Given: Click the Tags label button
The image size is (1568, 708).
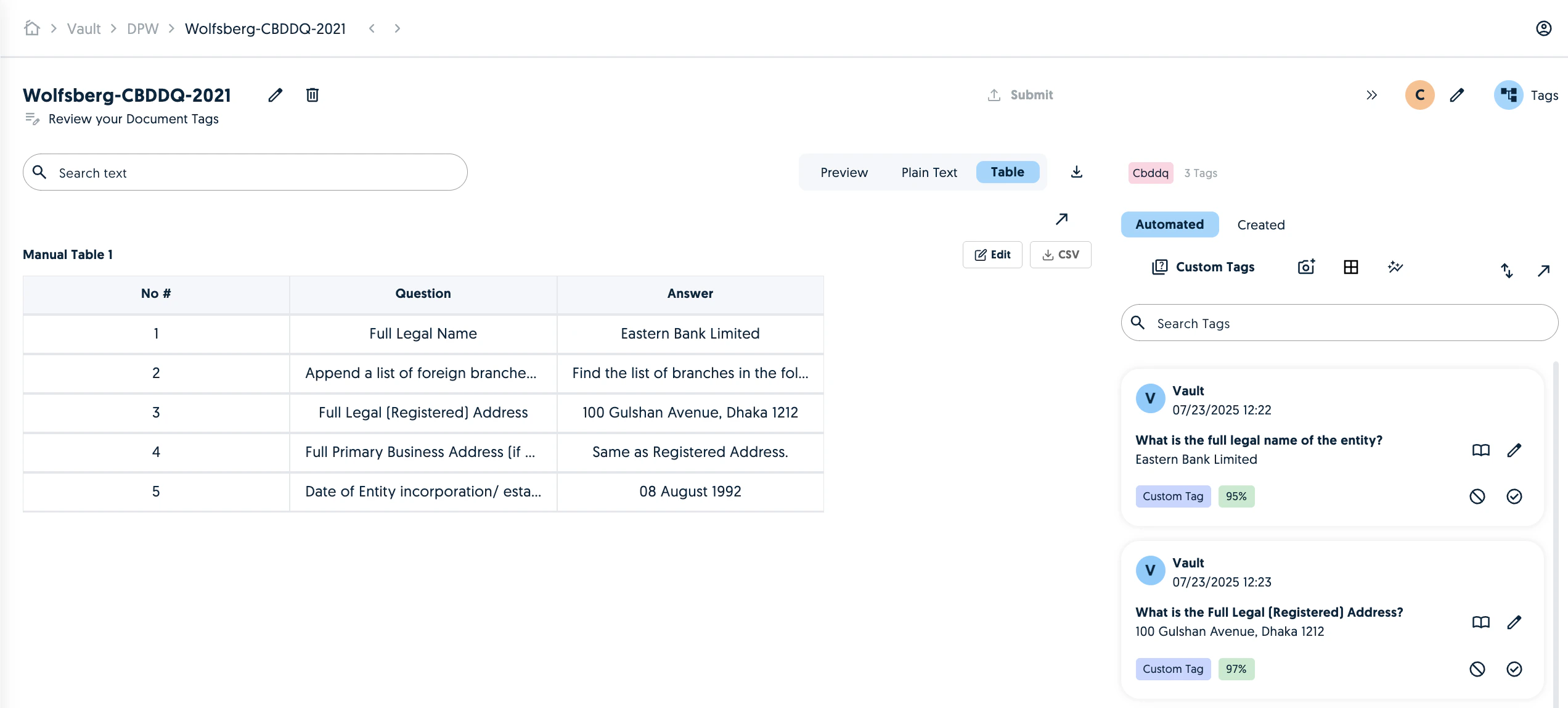Looking at the screenshot, I should click(1545, 96).
